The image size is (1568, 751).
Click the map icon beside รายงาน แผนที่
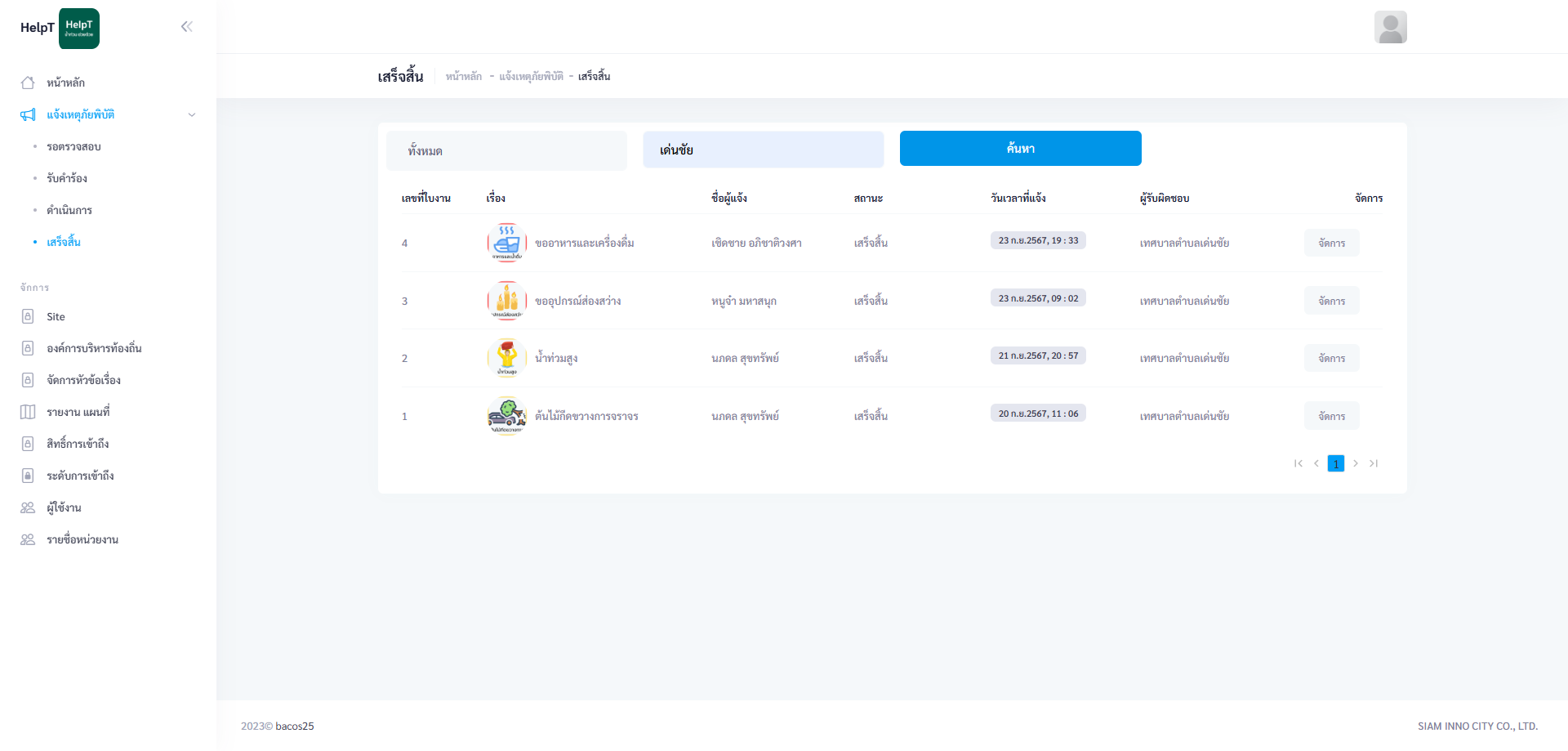coord(28,412)
